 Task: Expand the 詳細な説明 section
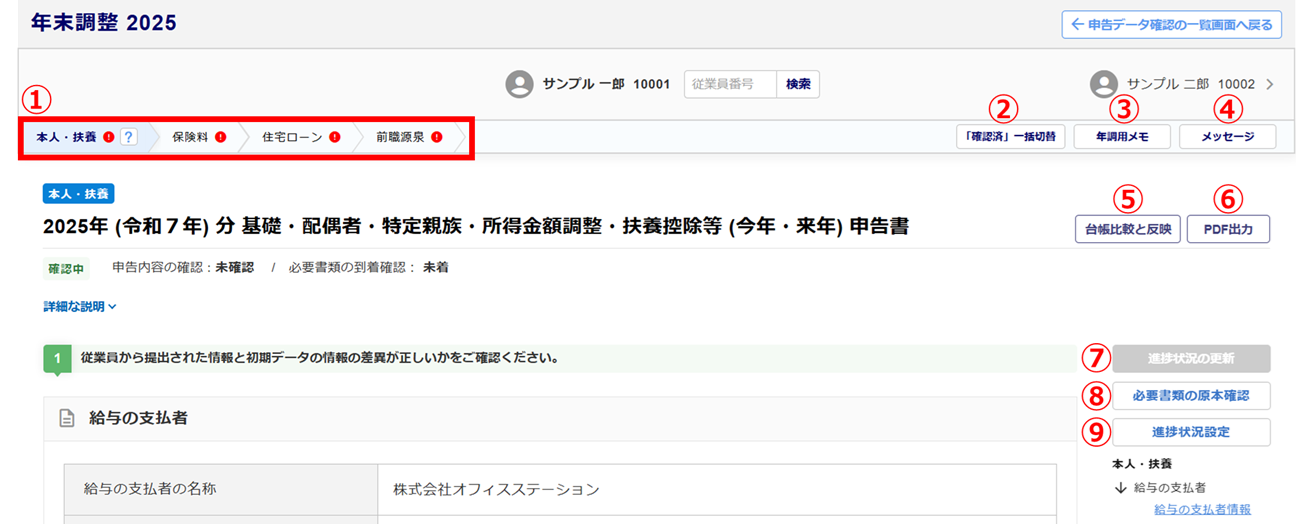[x=81, y=307]
